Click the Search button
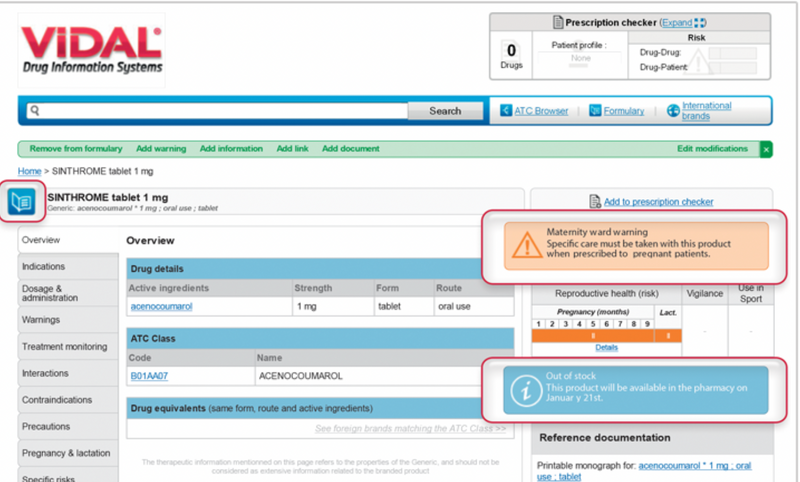800x482 pixels. pos(445,111)
